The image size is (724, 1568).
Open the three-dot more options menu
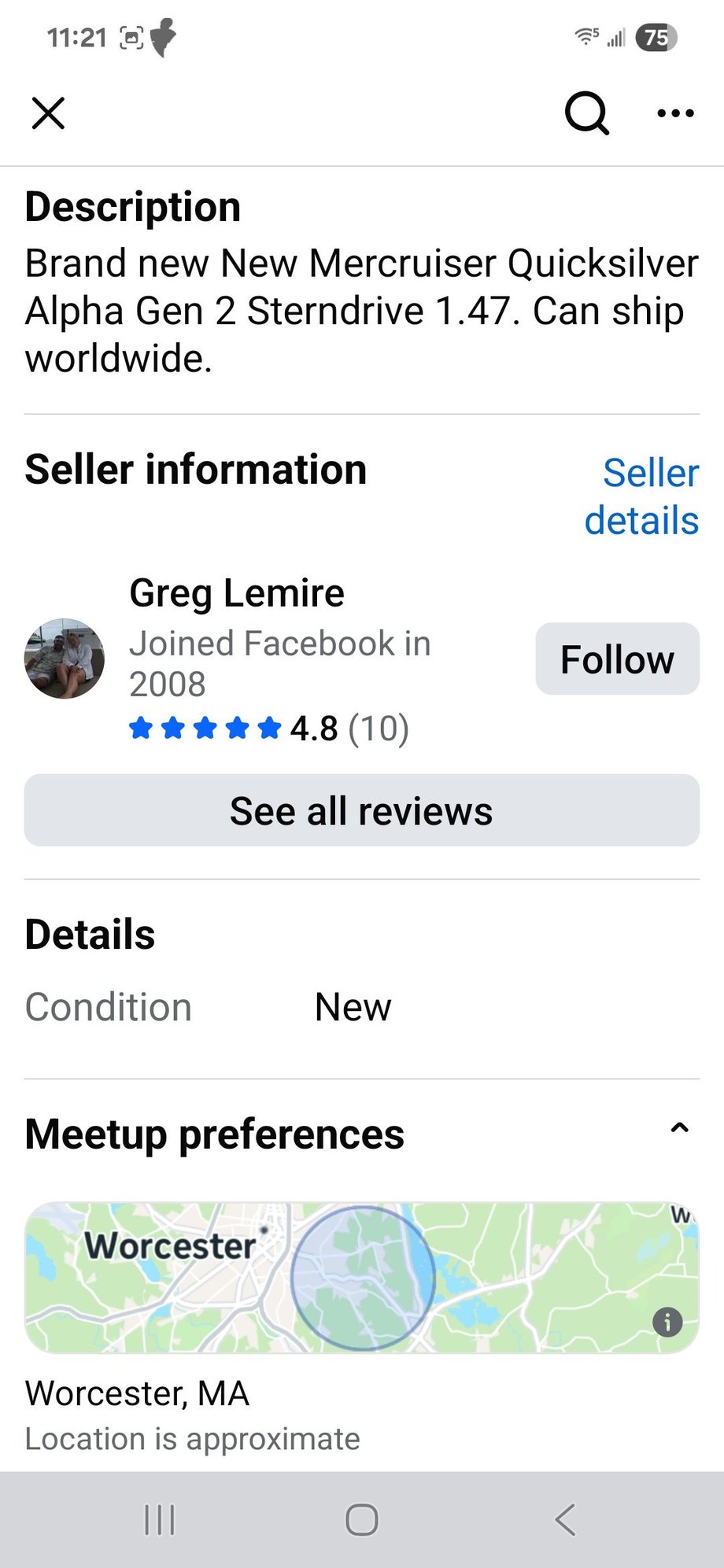[x=675, y=113]
